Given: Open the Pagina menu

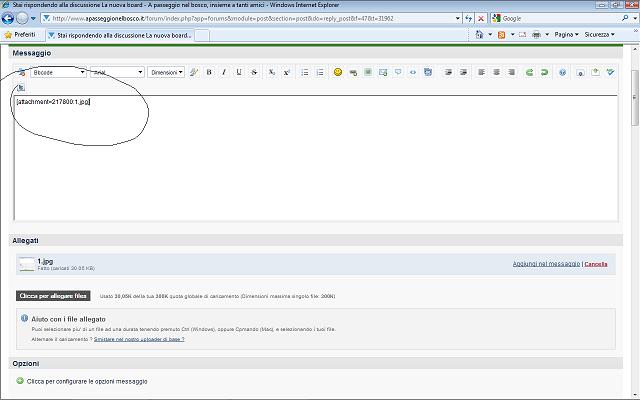Looking at the screenshot, I should (566, 34).
